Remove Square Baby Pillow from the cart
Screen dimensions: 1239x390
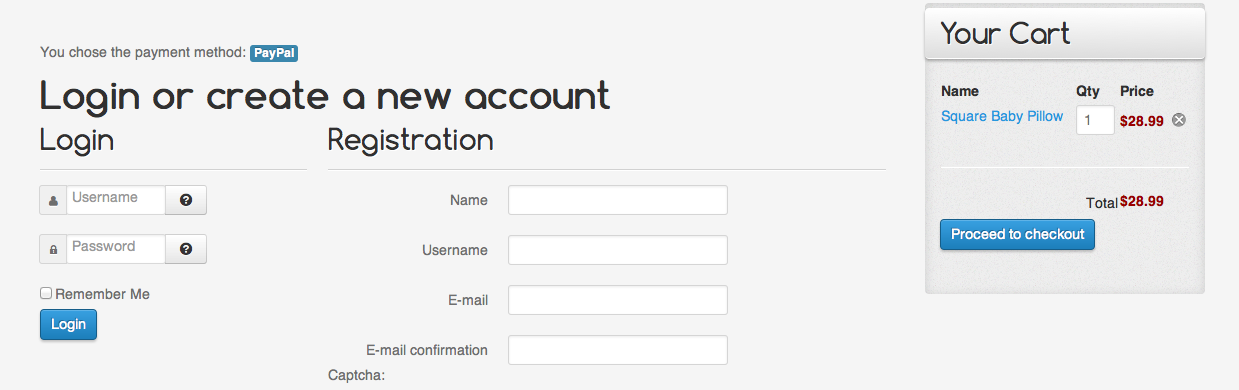pos(1179,120)
